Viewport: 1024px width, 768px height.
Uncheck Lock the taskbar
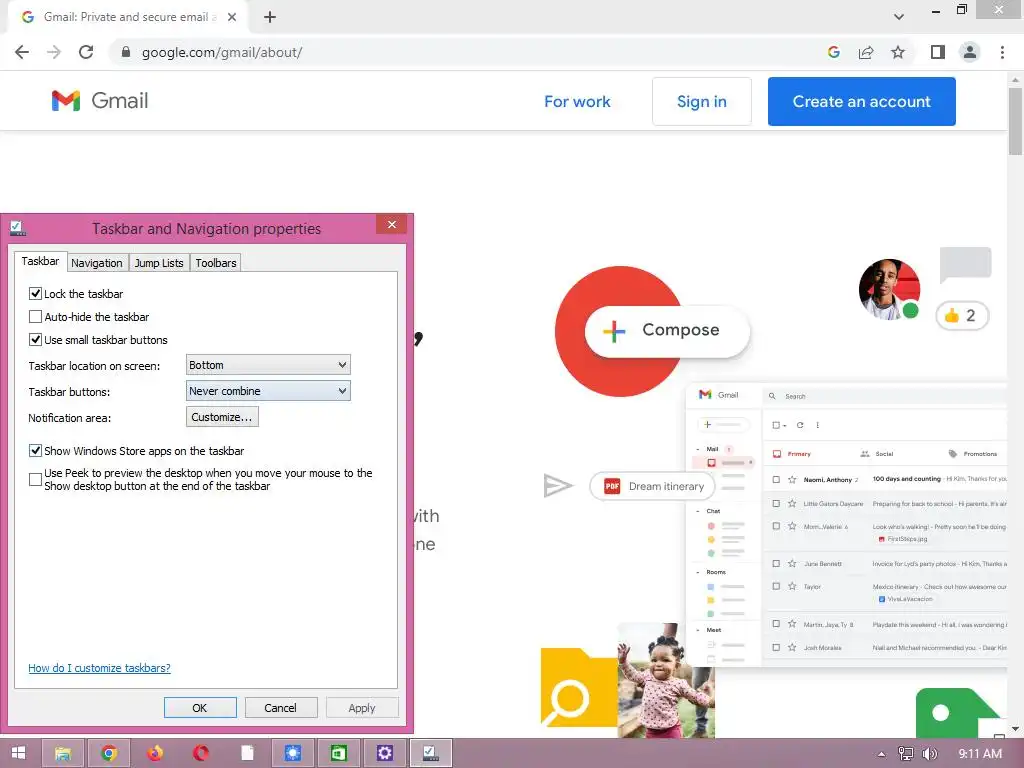click(35, 294)
